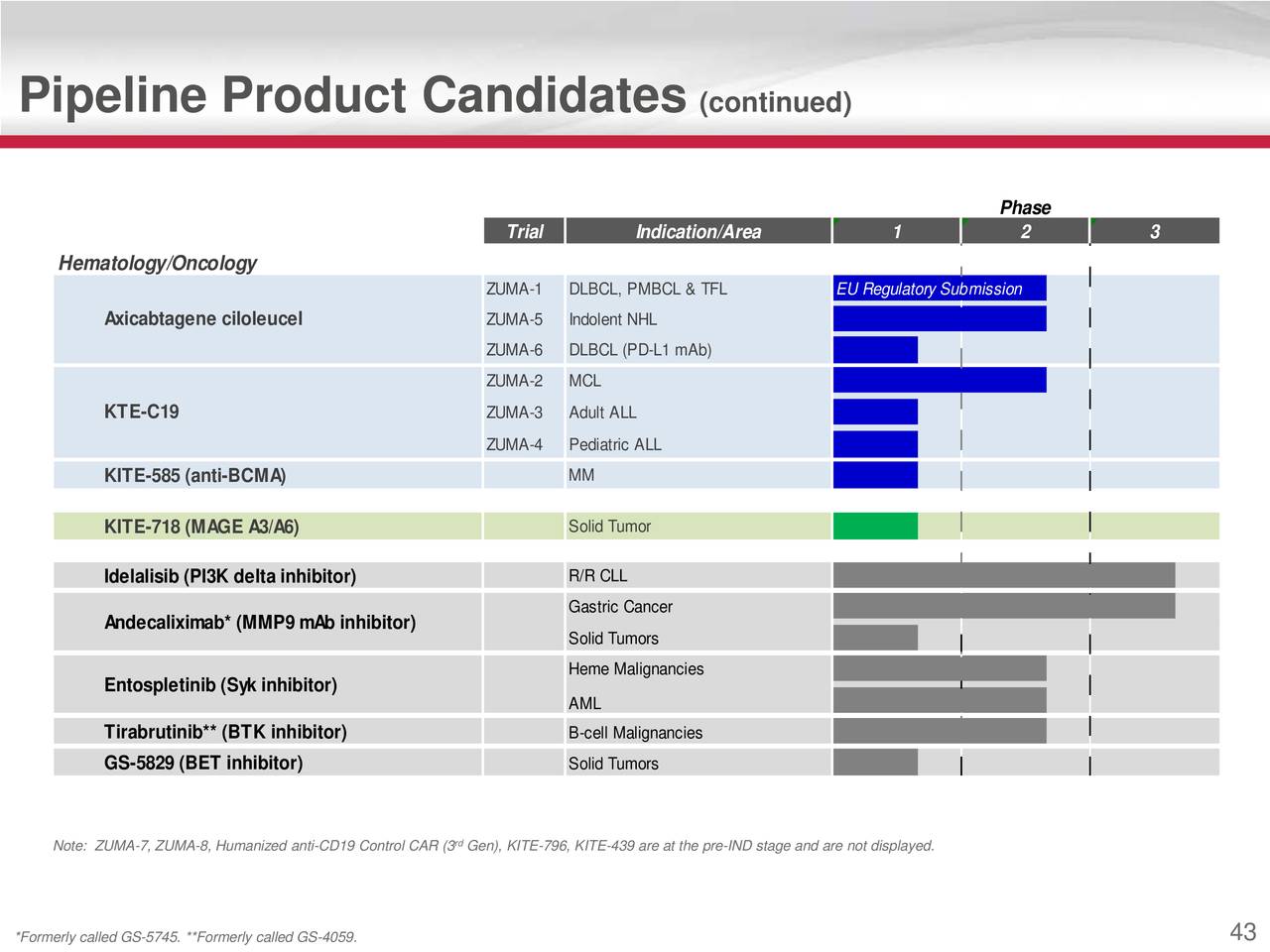Select 'DLBCL, PMBCL & TFL' indication
Screen dimensions: 1270x952
pos(648,289)
